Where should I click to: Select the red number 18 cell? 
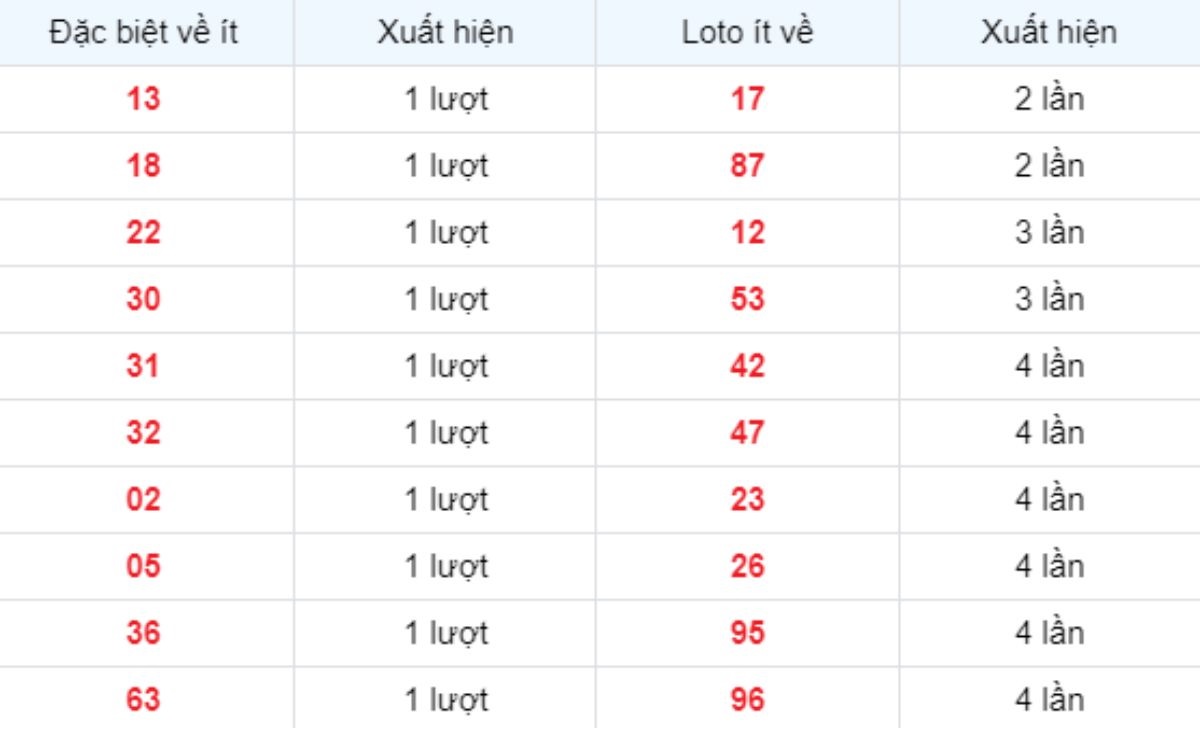tap(143, 166)
